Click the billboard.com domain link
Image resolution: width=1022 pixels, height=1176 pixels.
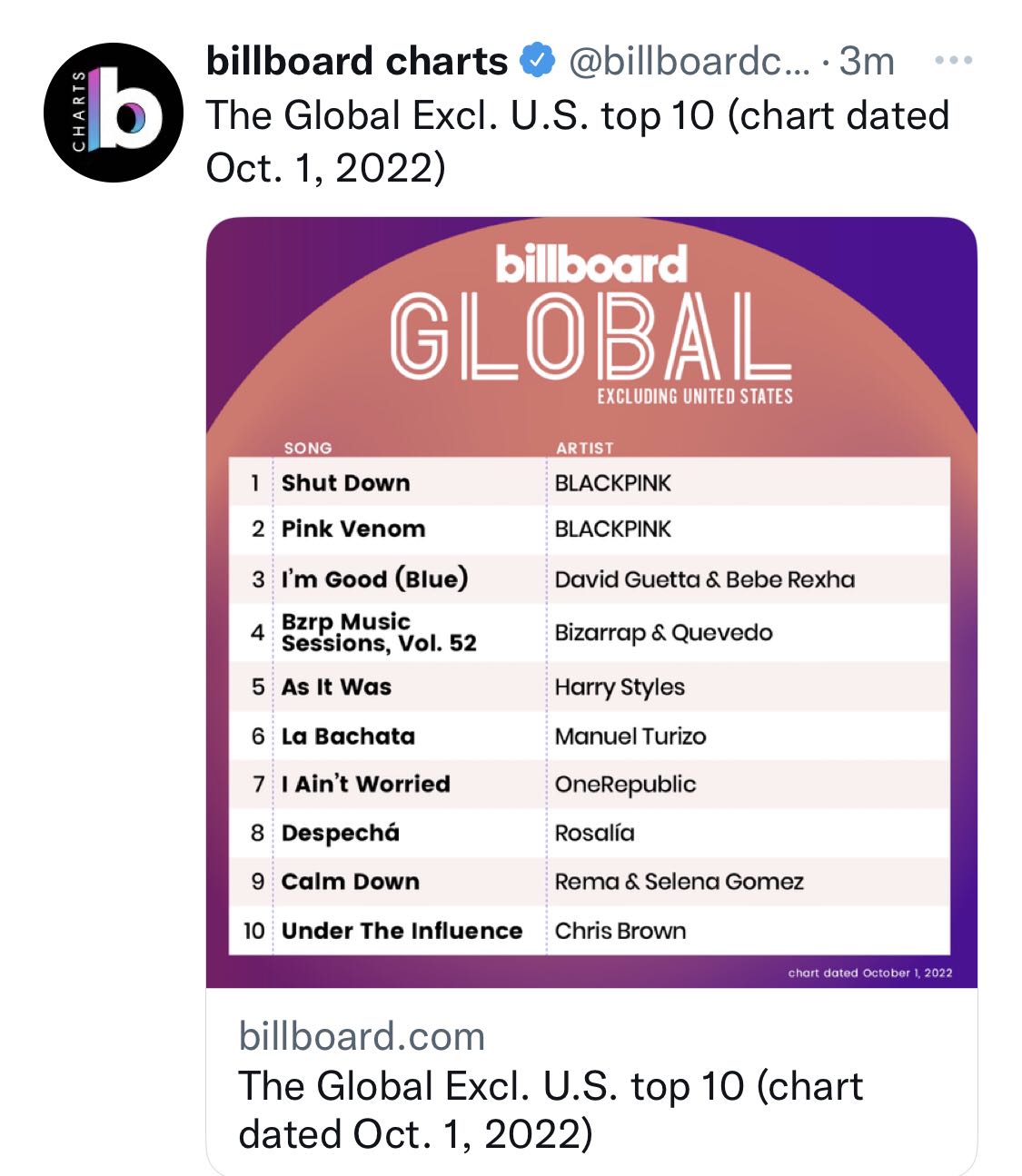(362, 1036)
